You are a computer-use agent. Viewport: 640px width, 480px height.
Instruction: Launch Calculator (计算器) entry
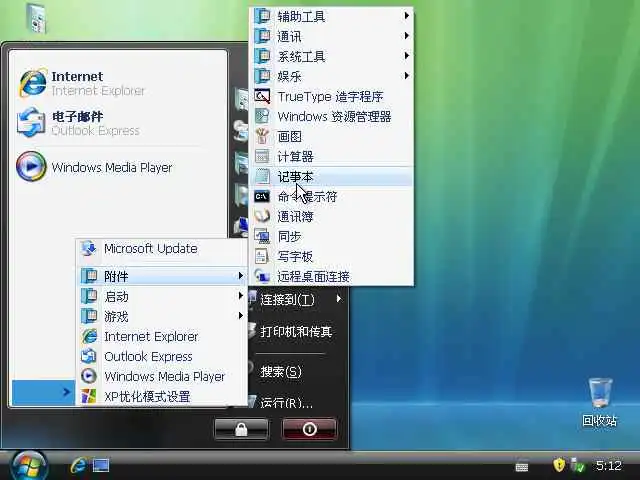331,157
